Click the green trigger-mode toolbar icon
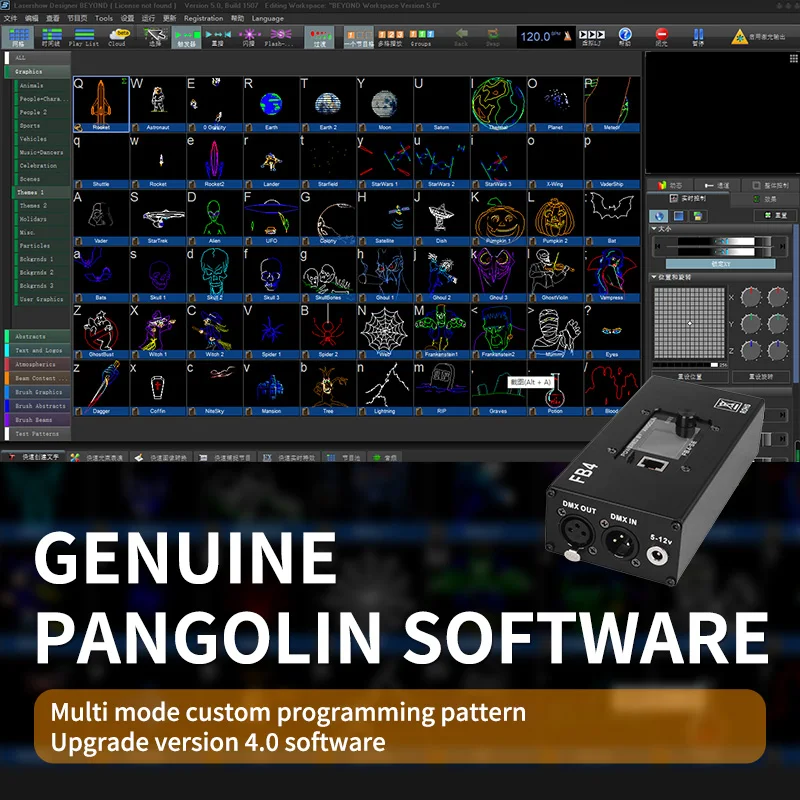The image size is (800, 800). [187, 37]
